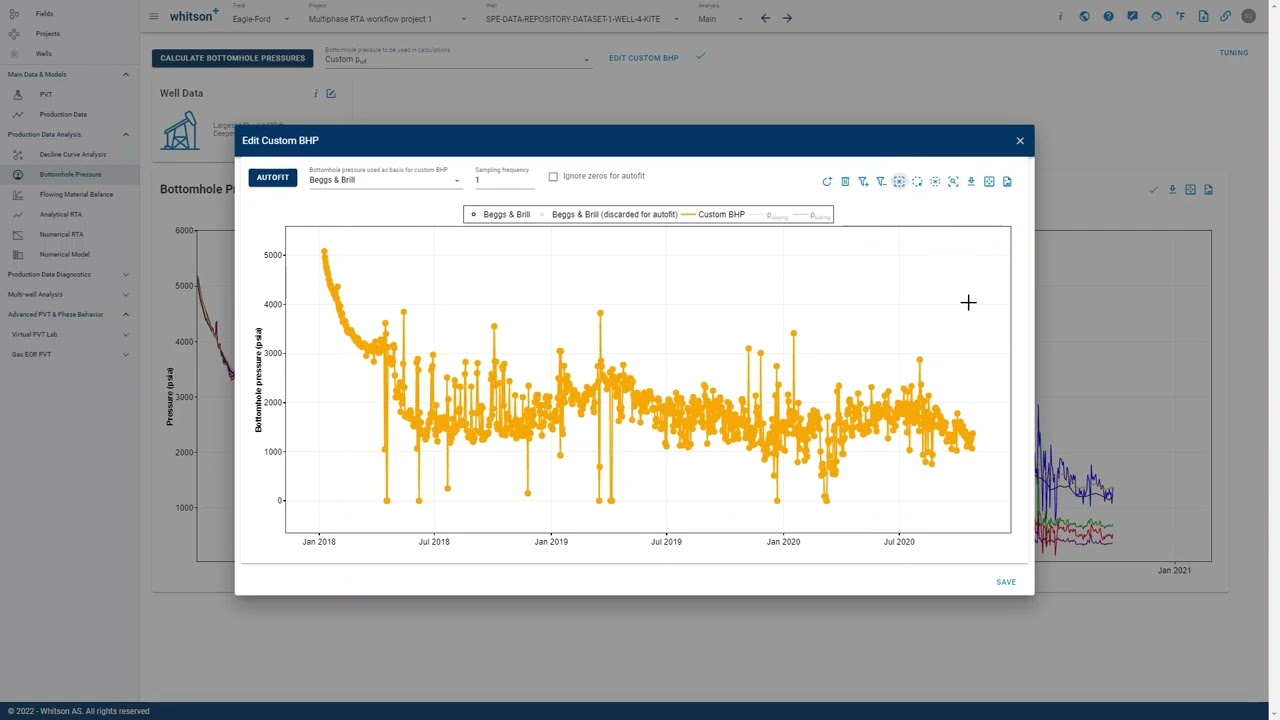The height and width of the screenshot is (720, 1280).
Task: Collapse the Production Data Analysis section
Action: pos(126,134)
